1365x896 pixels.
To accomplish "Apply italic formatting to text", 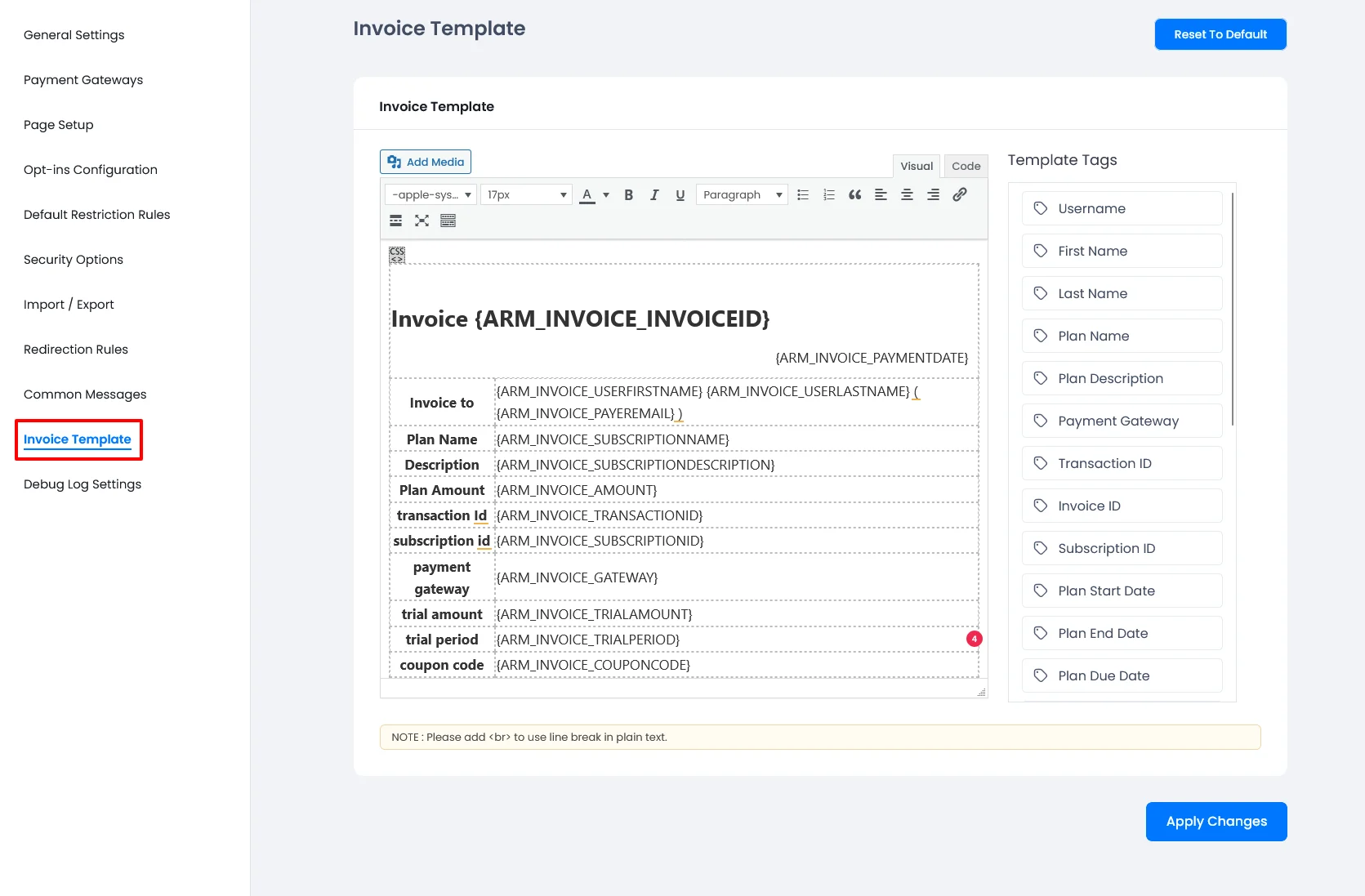I will click(x=654, y=195).
